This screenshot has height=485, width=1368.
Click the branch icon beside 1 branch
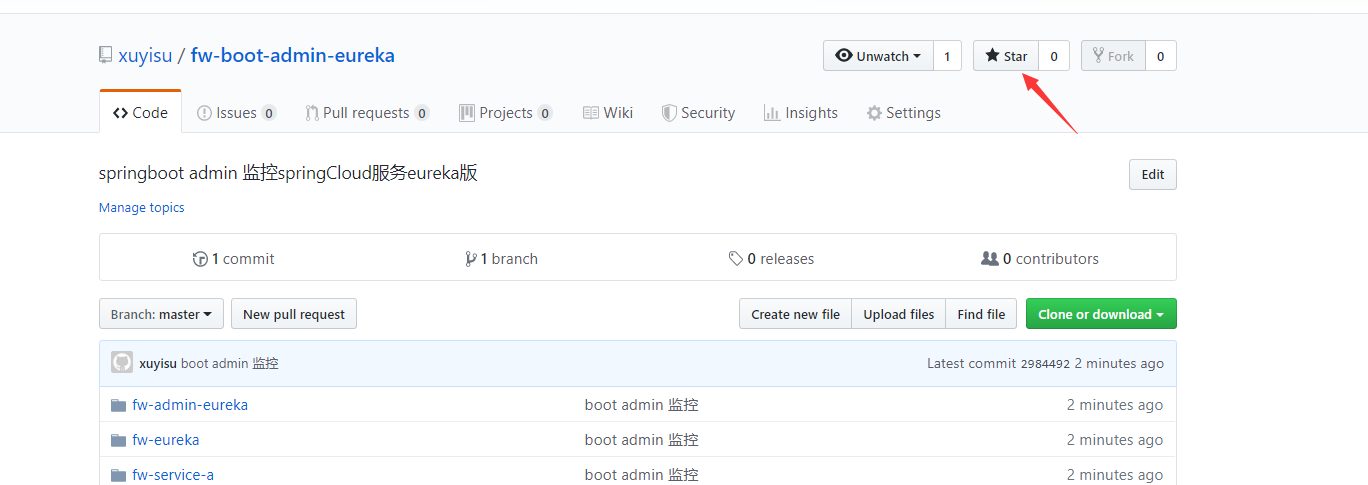tap(471, 259)
